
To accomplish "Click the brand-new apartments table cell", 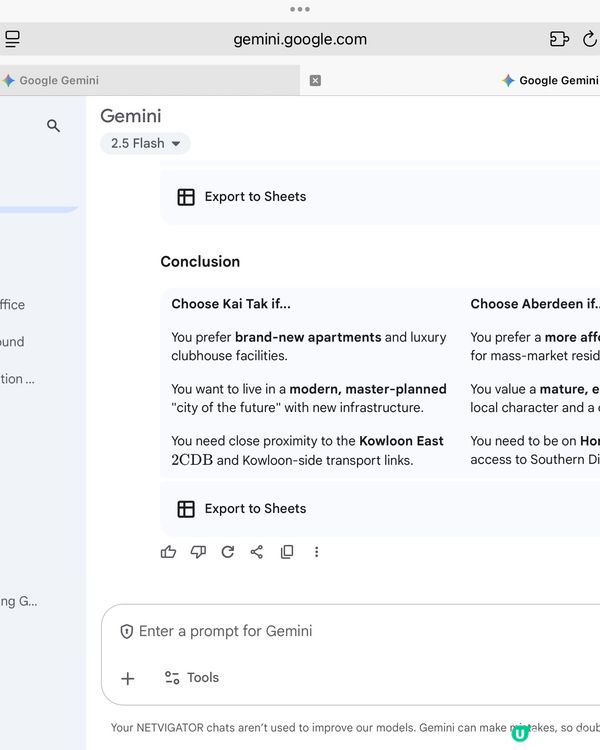I will [x=309, y=346].
